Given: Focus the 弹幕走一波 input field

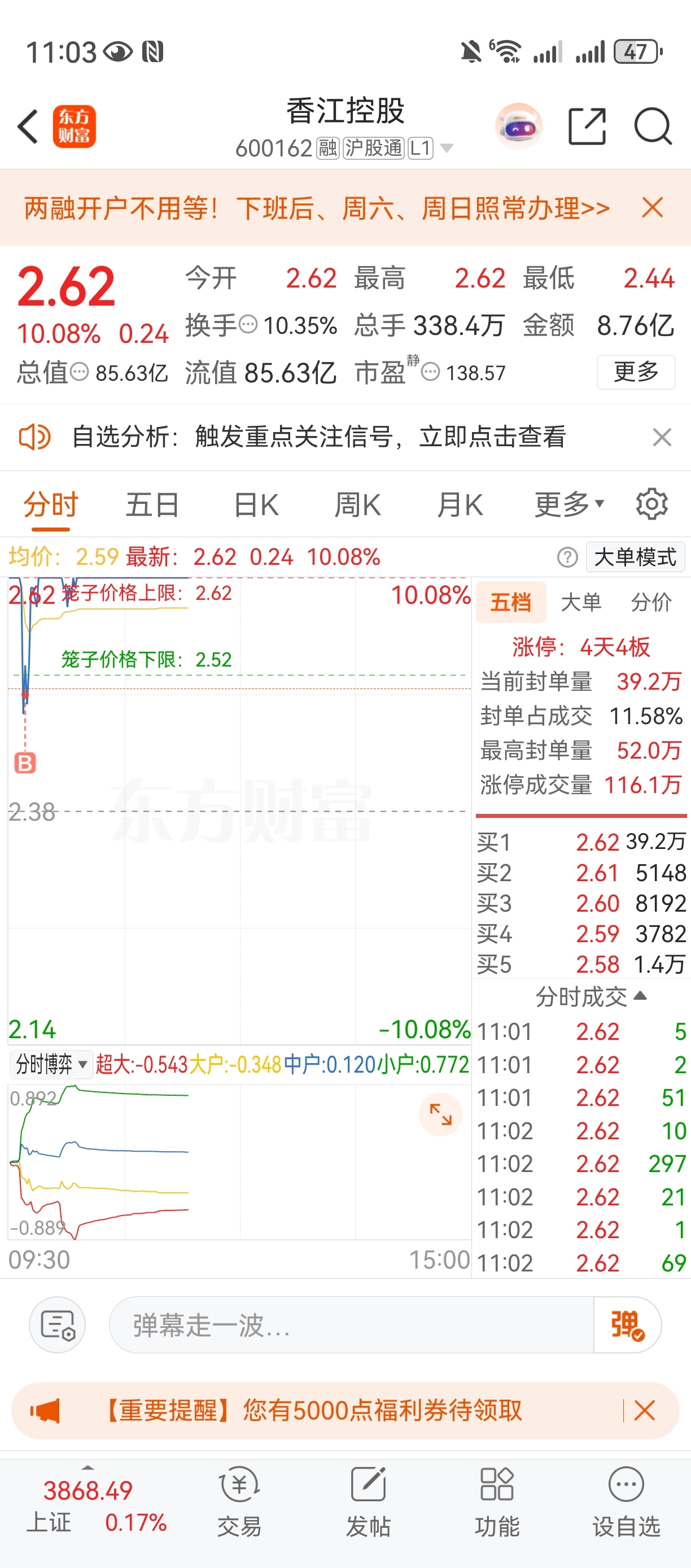Looking at the screenshot, I should coord(351,1325).
